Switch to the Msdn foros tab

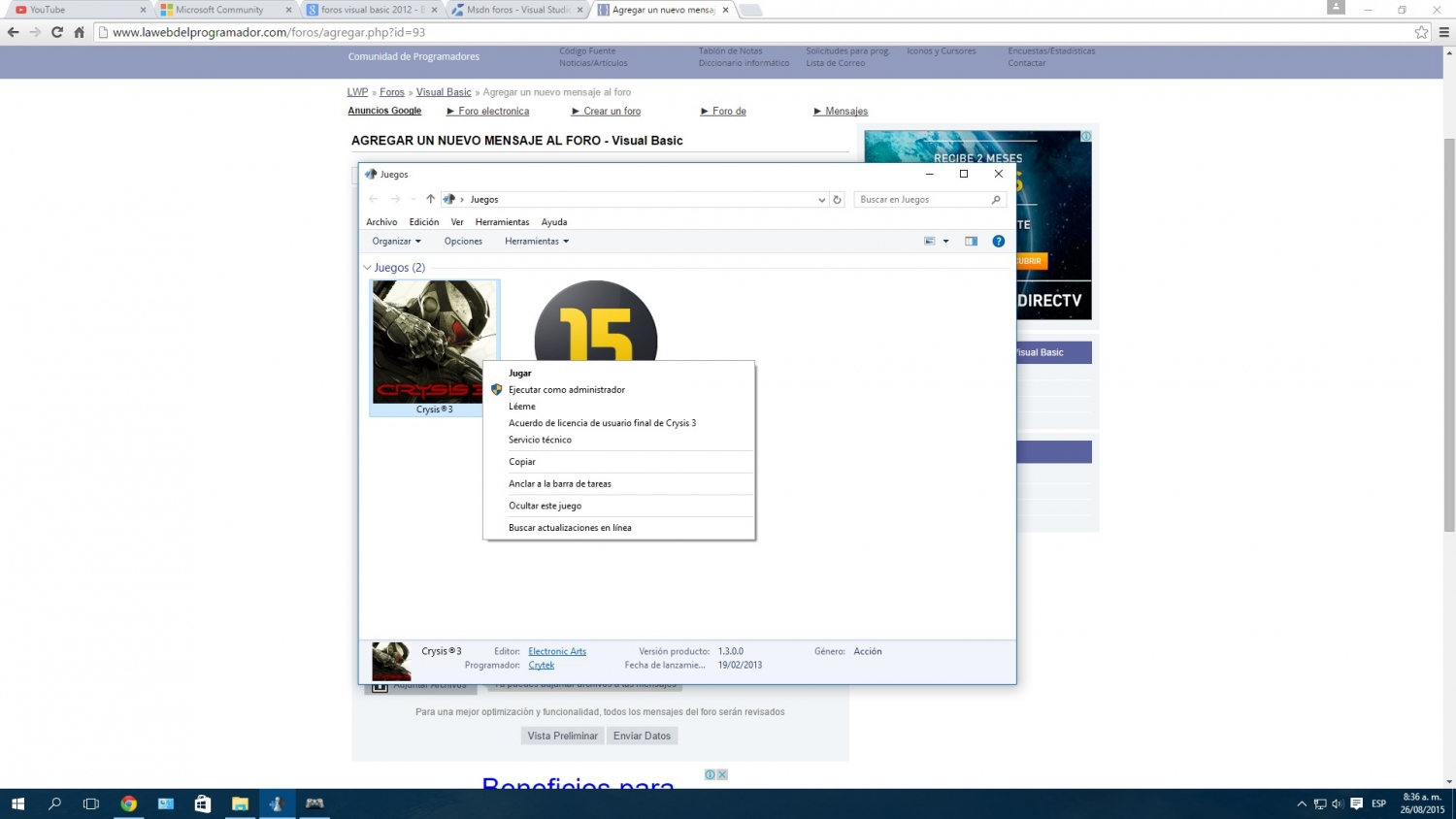coord(515,10)
